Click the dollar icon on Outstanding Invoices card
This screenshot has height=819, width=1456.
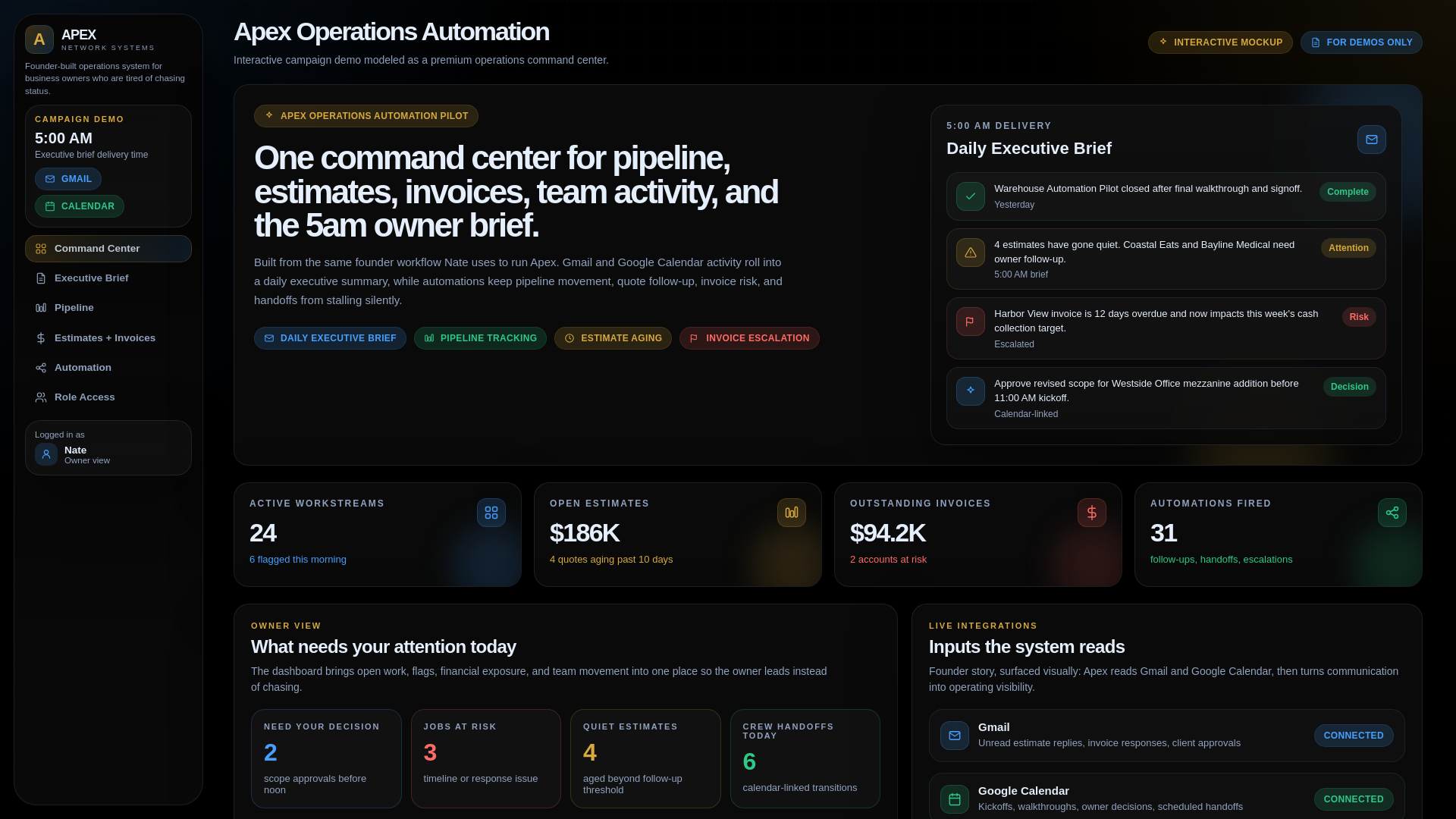click(1092, 513)
